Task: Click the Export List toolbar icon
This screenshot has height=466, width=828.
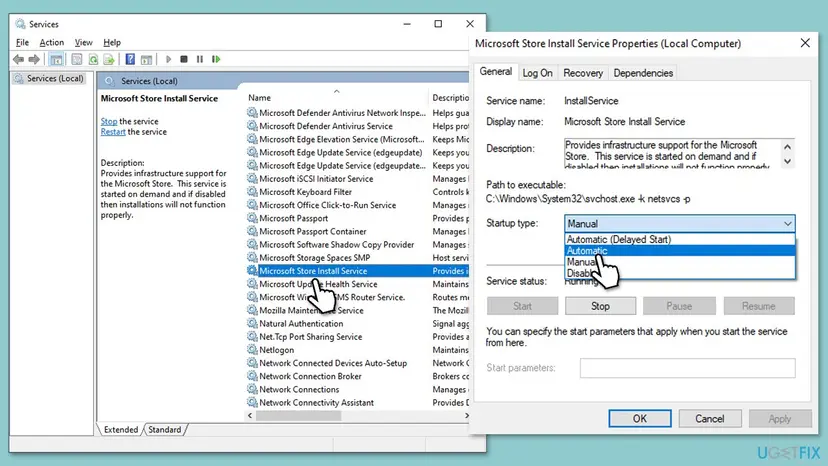Action: (x=109, y=59)
